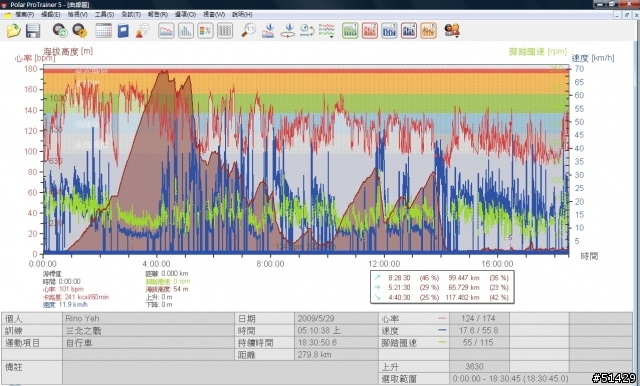Click the person with speech bubble icon
The height and width of the screenshot is (386, 640).
click(x=142, y=31)
